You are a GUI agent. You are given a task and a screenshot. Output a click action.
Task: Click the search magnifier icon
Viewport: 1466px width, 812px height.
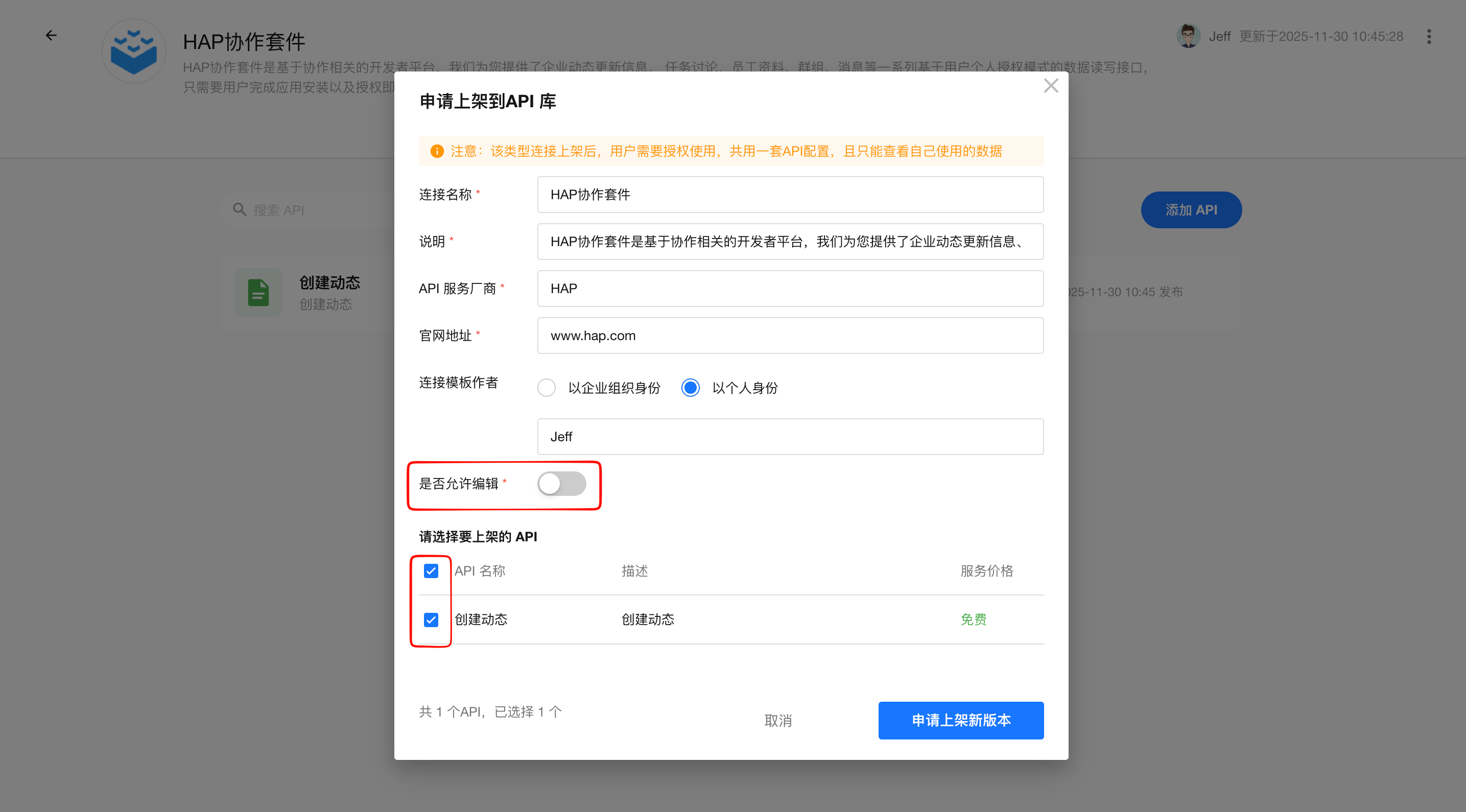click(x=240, y=210)
